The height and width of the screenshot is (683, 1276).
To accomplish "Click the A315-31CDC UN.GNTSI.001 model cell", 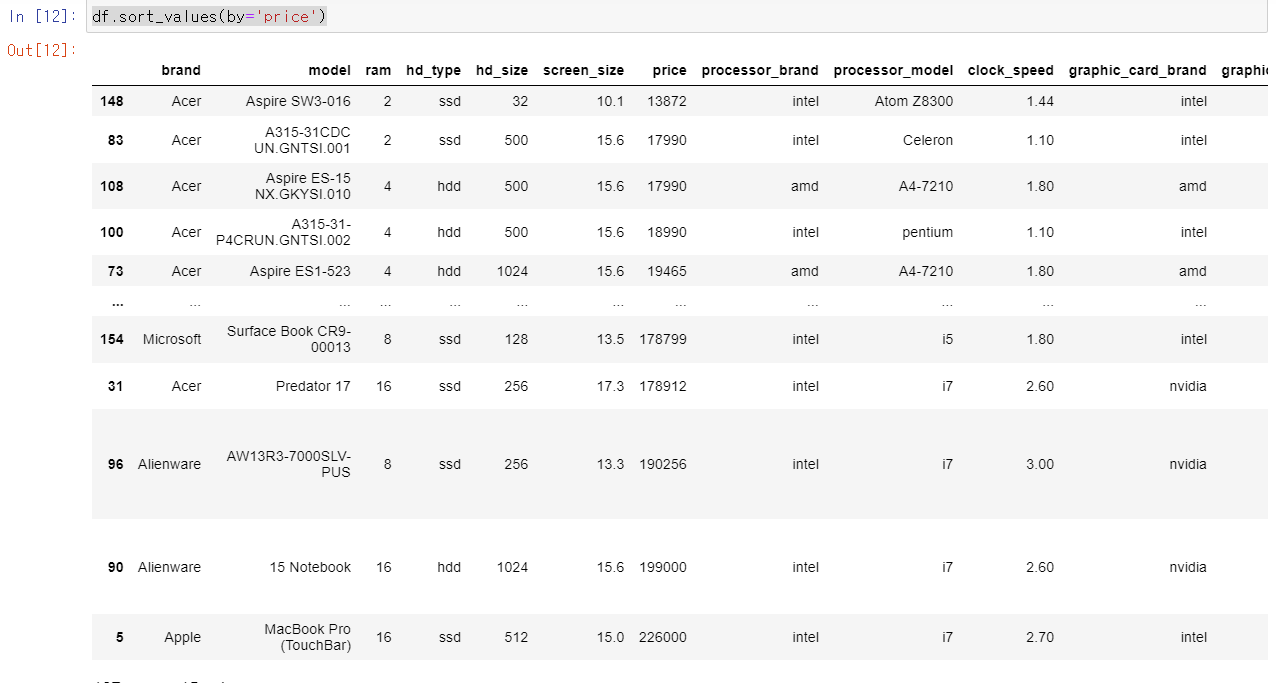I will click(302, 140).
